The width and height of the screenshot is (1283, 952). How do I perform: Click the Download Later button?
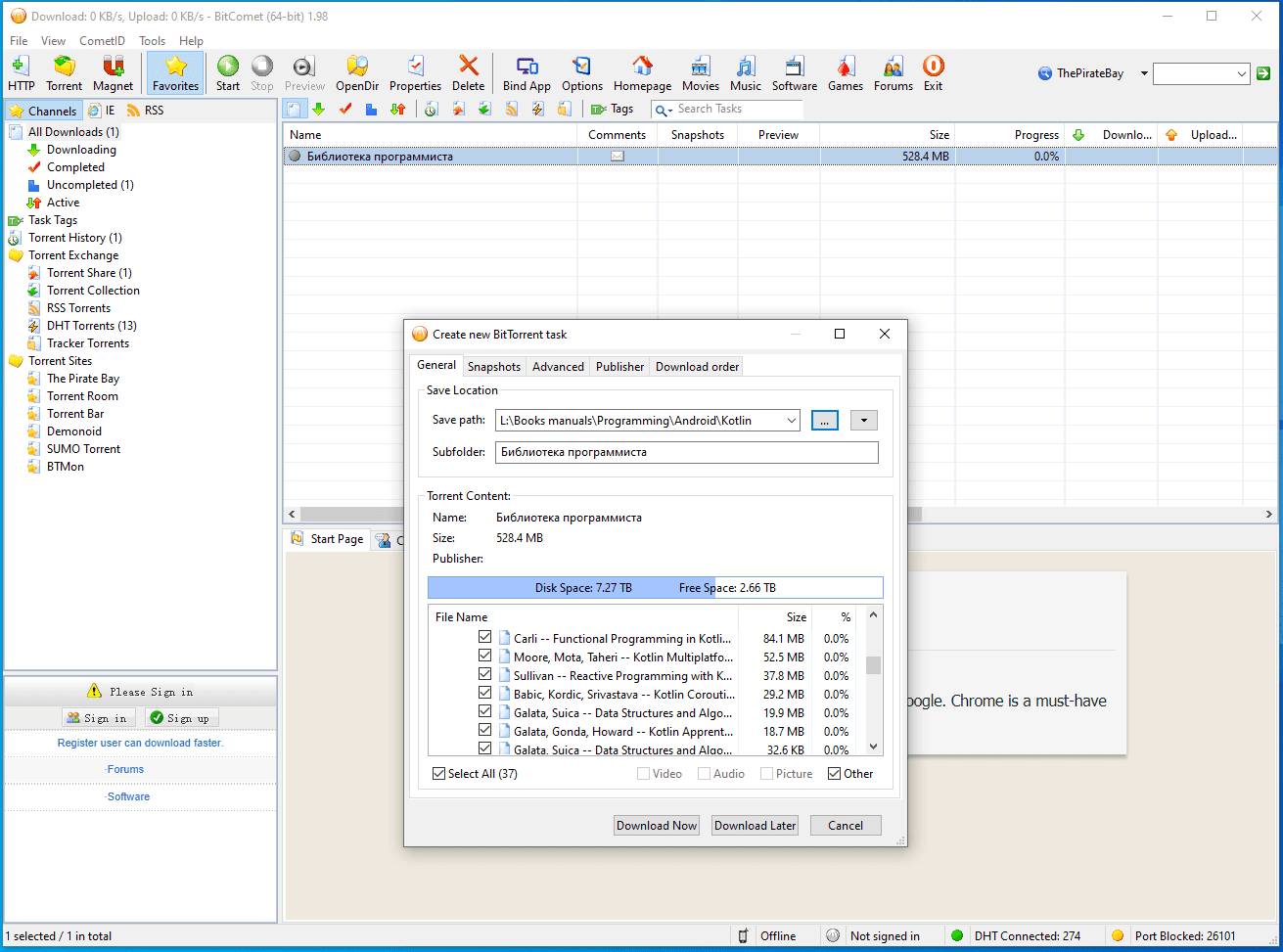click(756, 825)
